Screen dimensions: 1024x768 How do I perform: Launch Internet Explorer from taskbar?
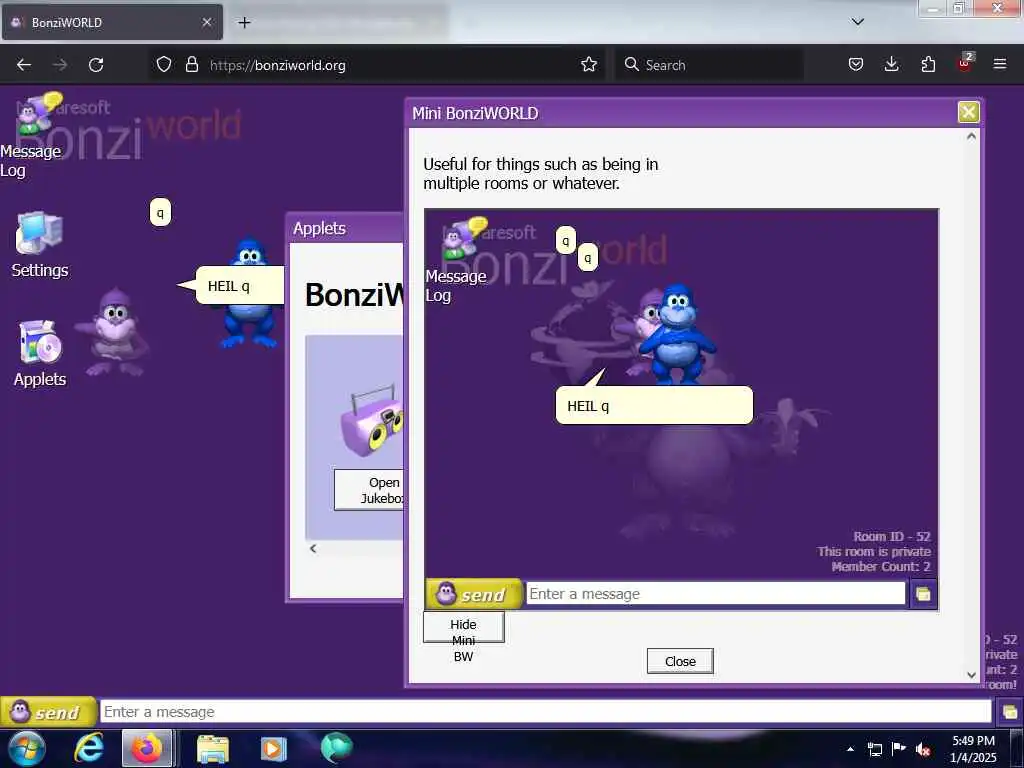click(x=89, y=748)
